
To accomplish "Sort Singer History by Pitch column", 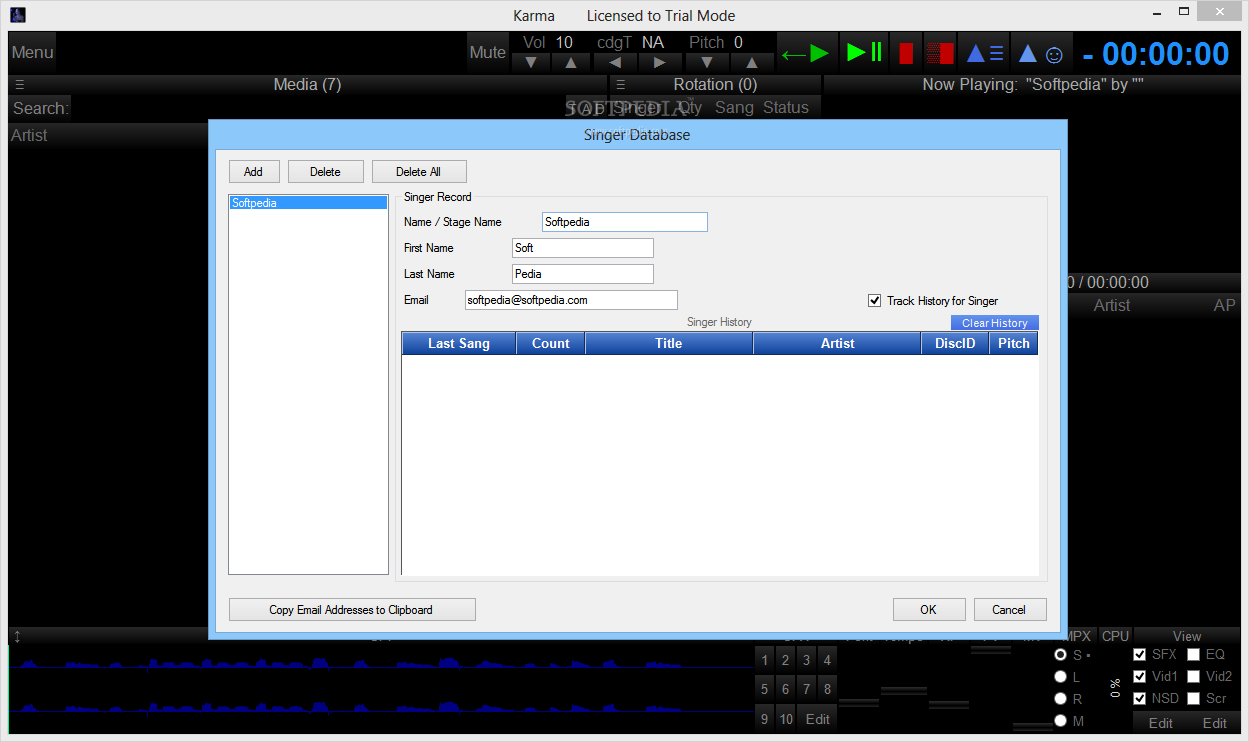I will point(1014,343).
